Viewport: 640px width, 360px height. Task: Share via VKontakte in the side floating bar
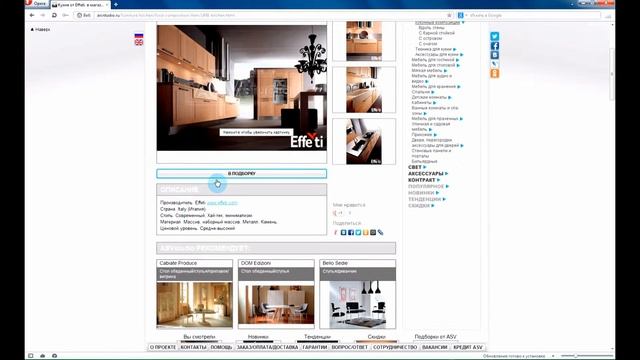[x=495, y=55]
